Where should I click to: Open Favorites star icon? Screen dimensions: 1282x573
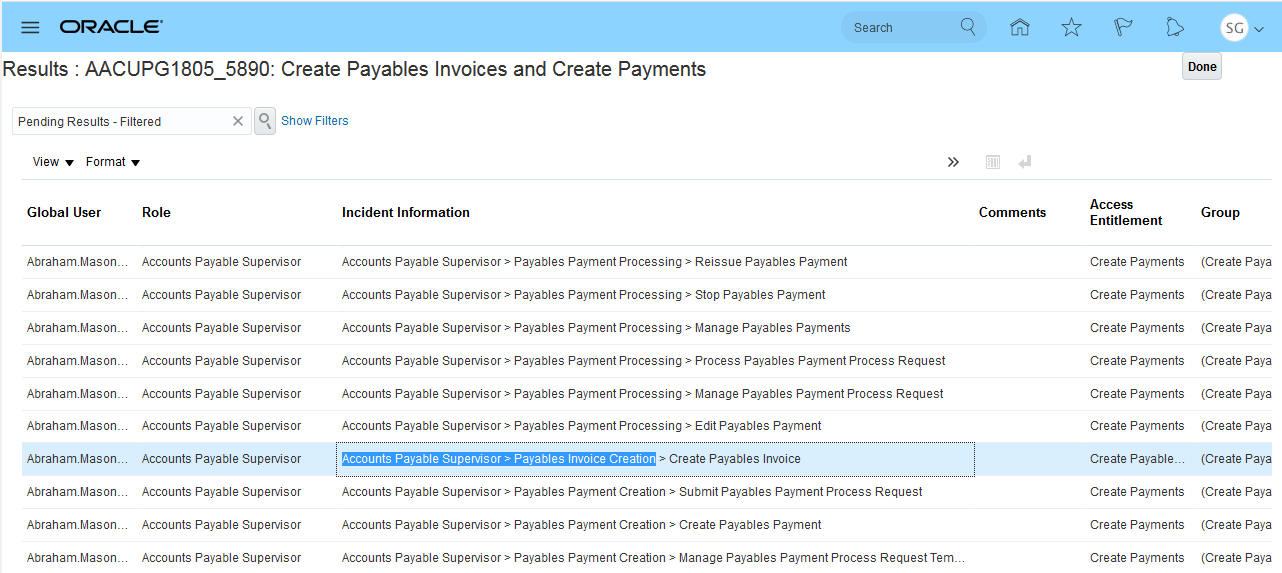tap(1071, 27)
